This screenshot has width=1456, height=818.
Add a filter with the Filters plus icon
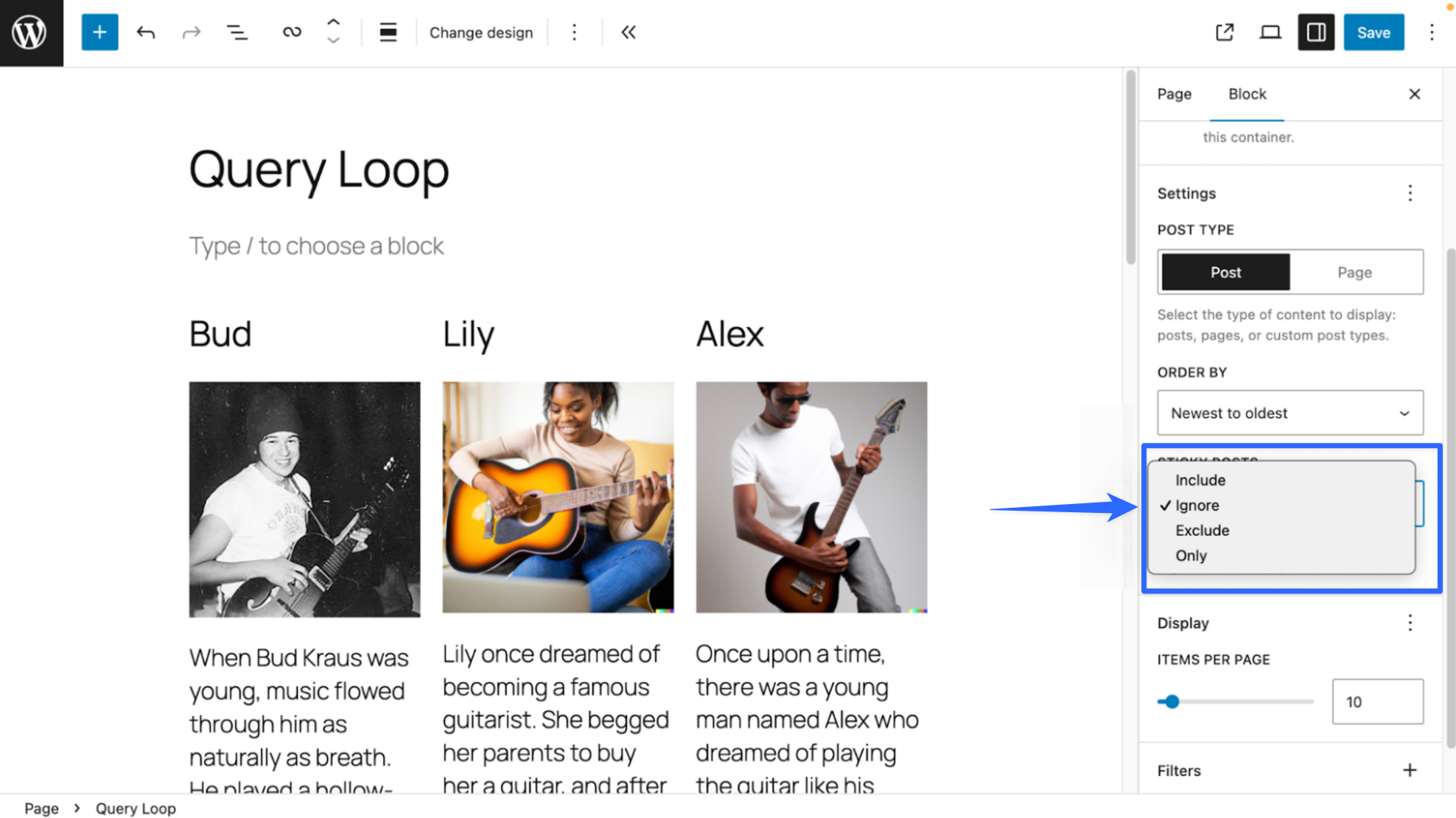(x=1410, y=770)
